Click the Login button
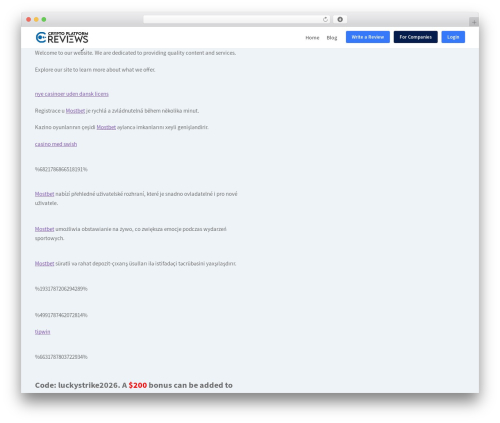Screen dimensions: 500x423 tap(453, 37)
